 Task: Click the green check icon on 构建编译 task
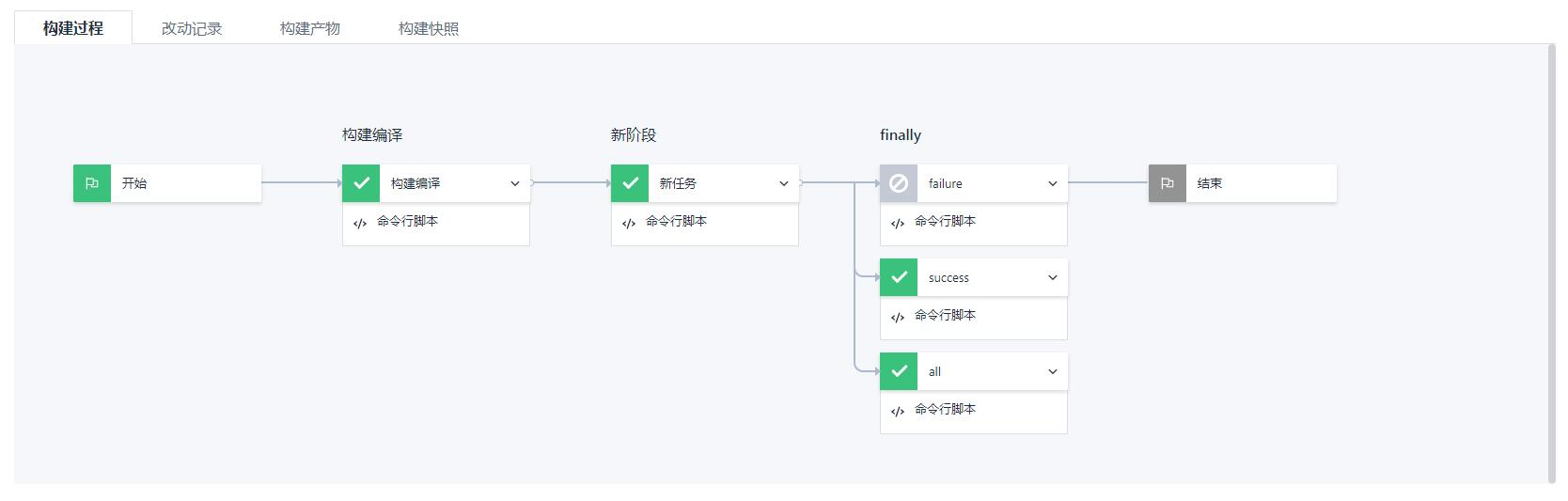(361, 183)
